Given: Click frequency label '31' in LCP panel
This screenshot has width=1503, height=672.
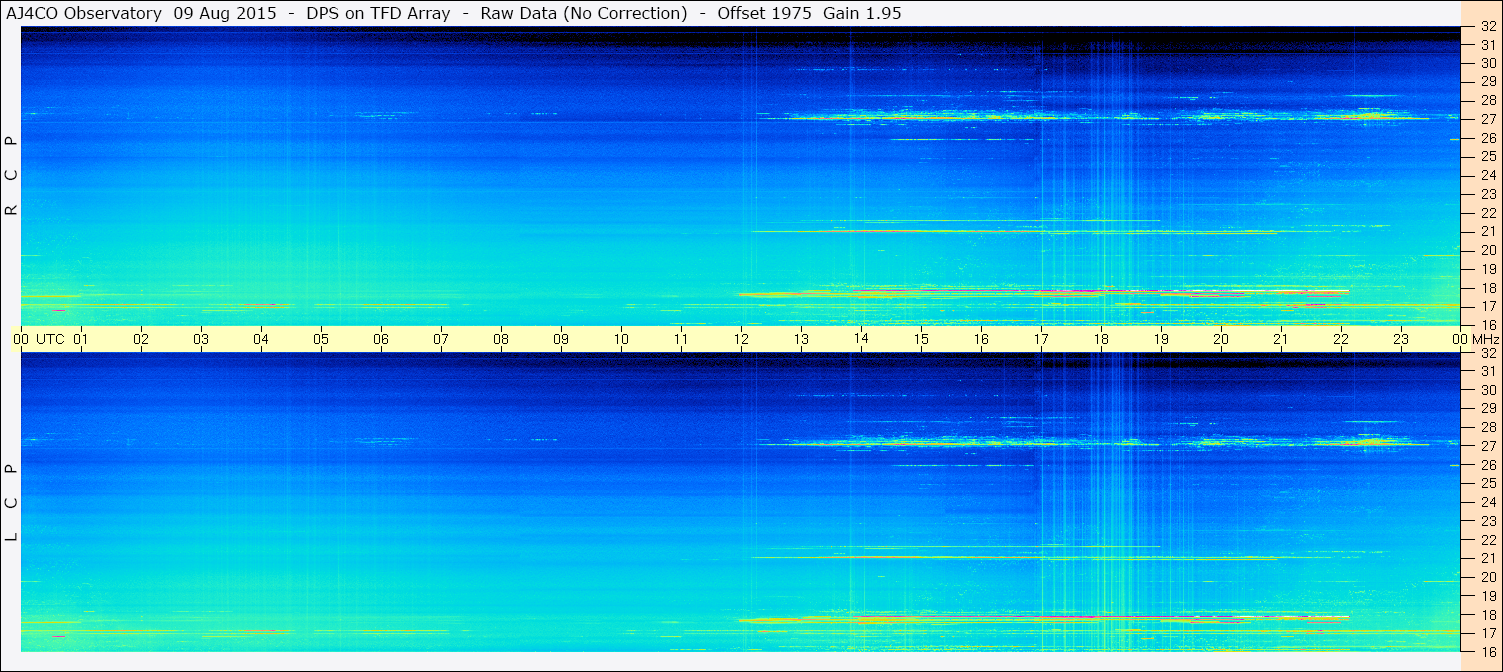Looking at the screenshot, I should 1487,371.
